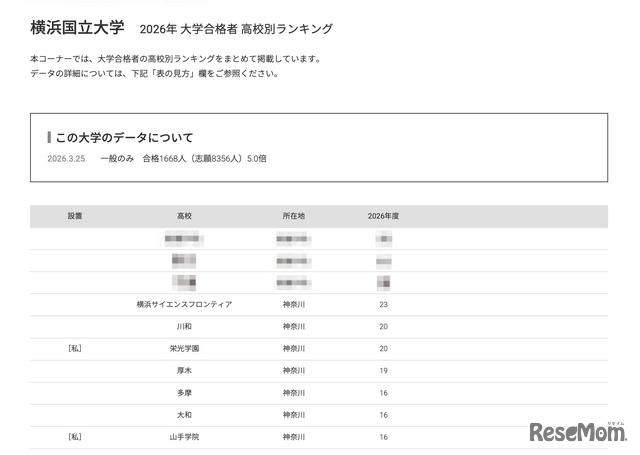The height and width of the screenshot is (455, 640).
Task: Click the 設置 column header
Action: pyautogui.click(x=75, y=216)
